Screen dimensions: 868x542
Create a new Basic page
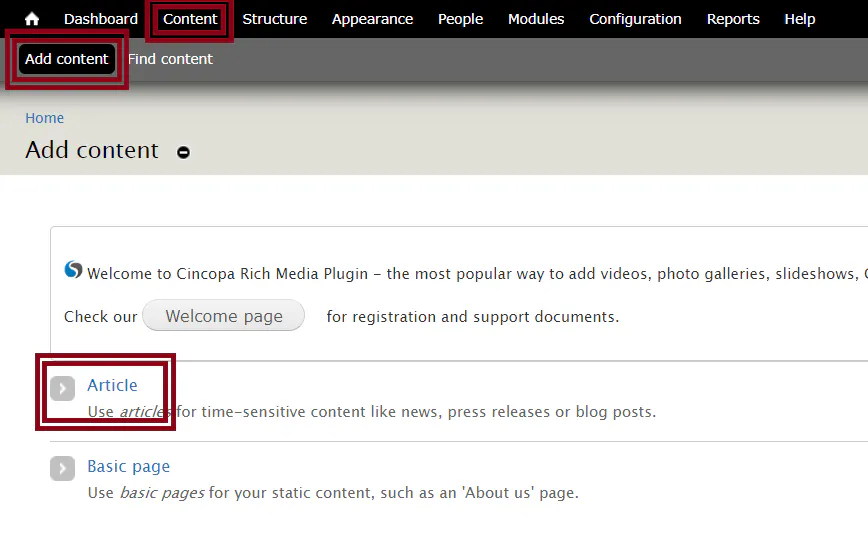[x=128, y=466]
